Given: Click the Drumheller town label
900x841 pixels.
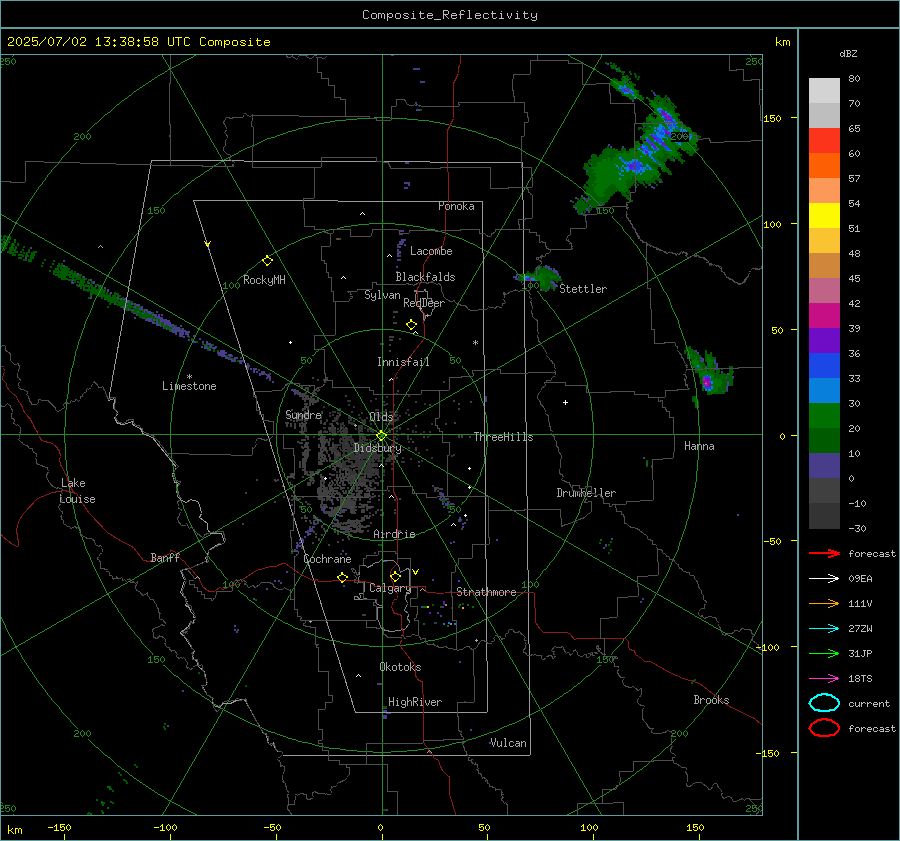Looking at the screenshot, I should [x=586, y=493].
